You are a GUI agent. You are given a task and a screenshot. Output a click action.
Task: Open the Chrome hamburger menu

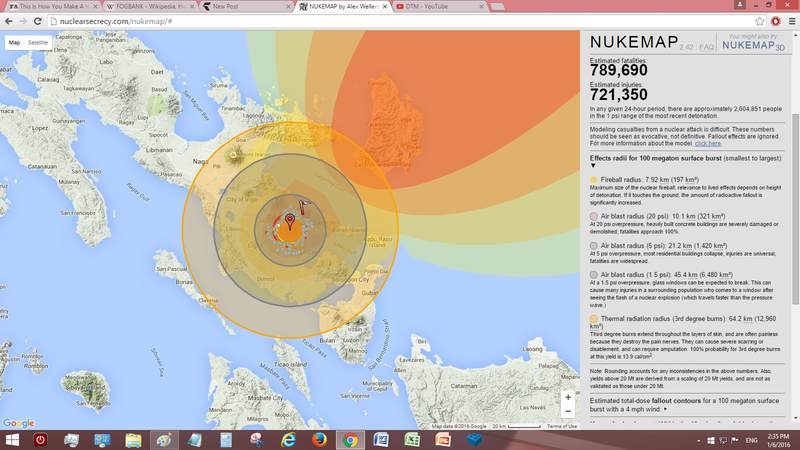(792, 21)
